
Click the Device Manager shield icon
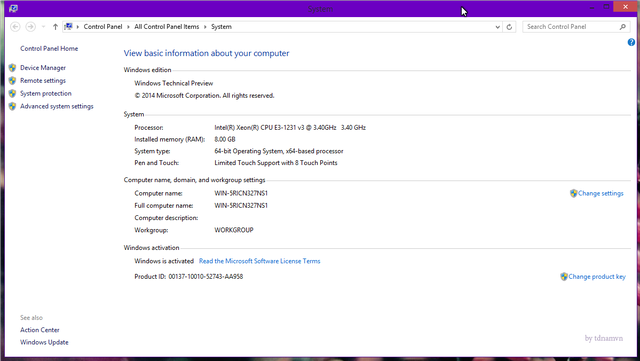pyautogui.click(x=12, y=68)
